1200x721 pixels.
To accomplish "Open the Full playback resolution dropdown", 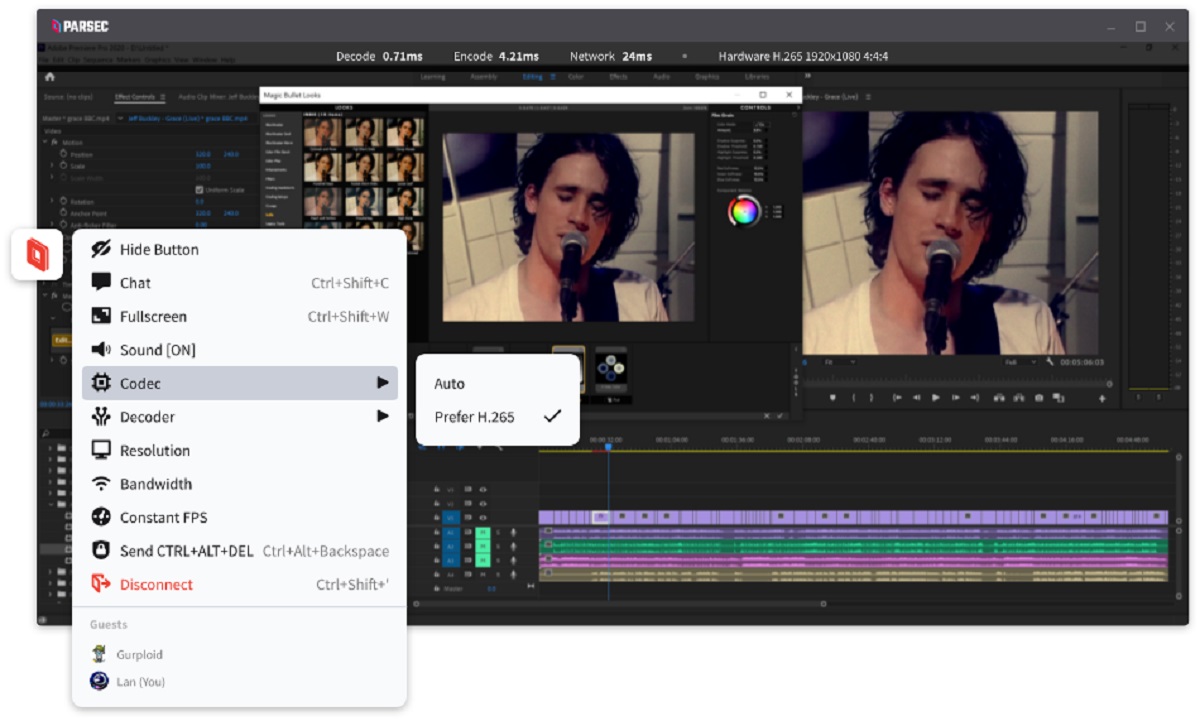I will 1020,362.
